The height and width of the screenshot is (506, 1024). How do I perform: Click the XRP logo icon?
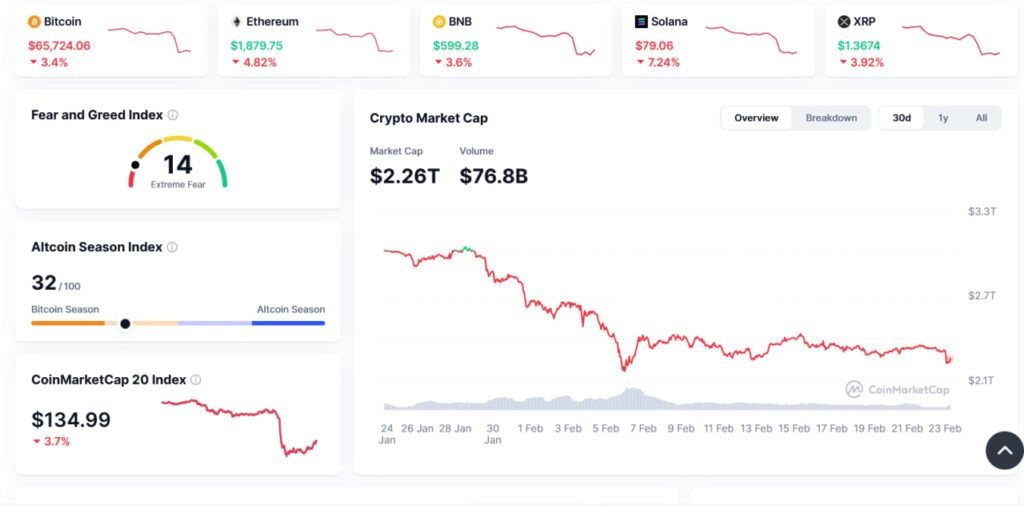pos(843,21)
